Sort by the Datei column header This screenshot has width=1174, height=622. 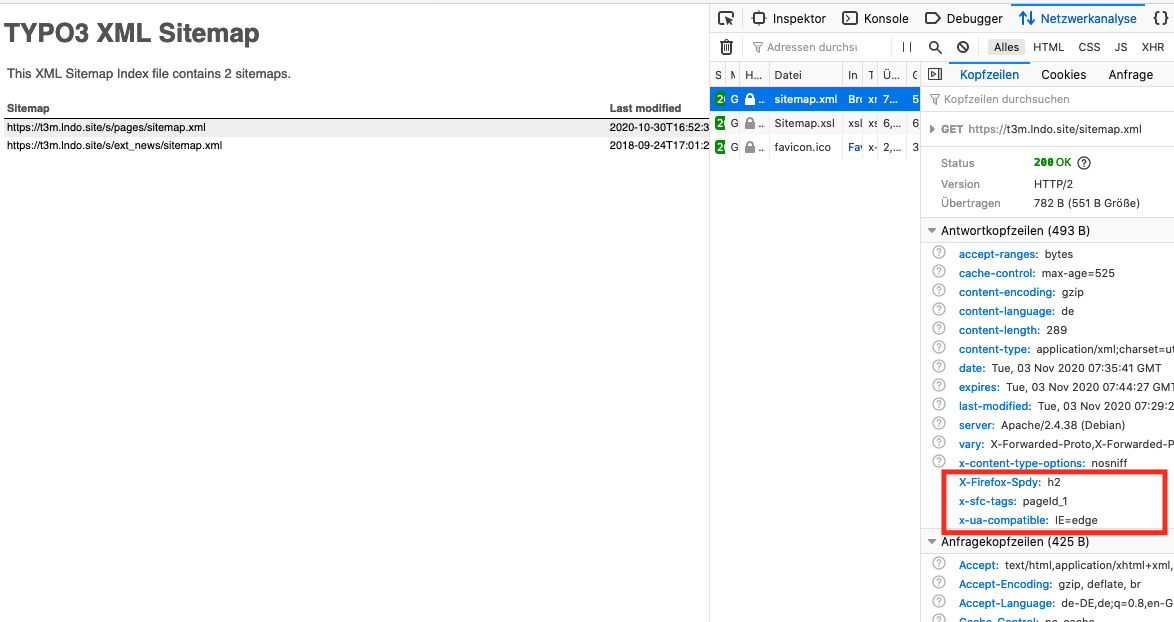[x=805, y=75]
